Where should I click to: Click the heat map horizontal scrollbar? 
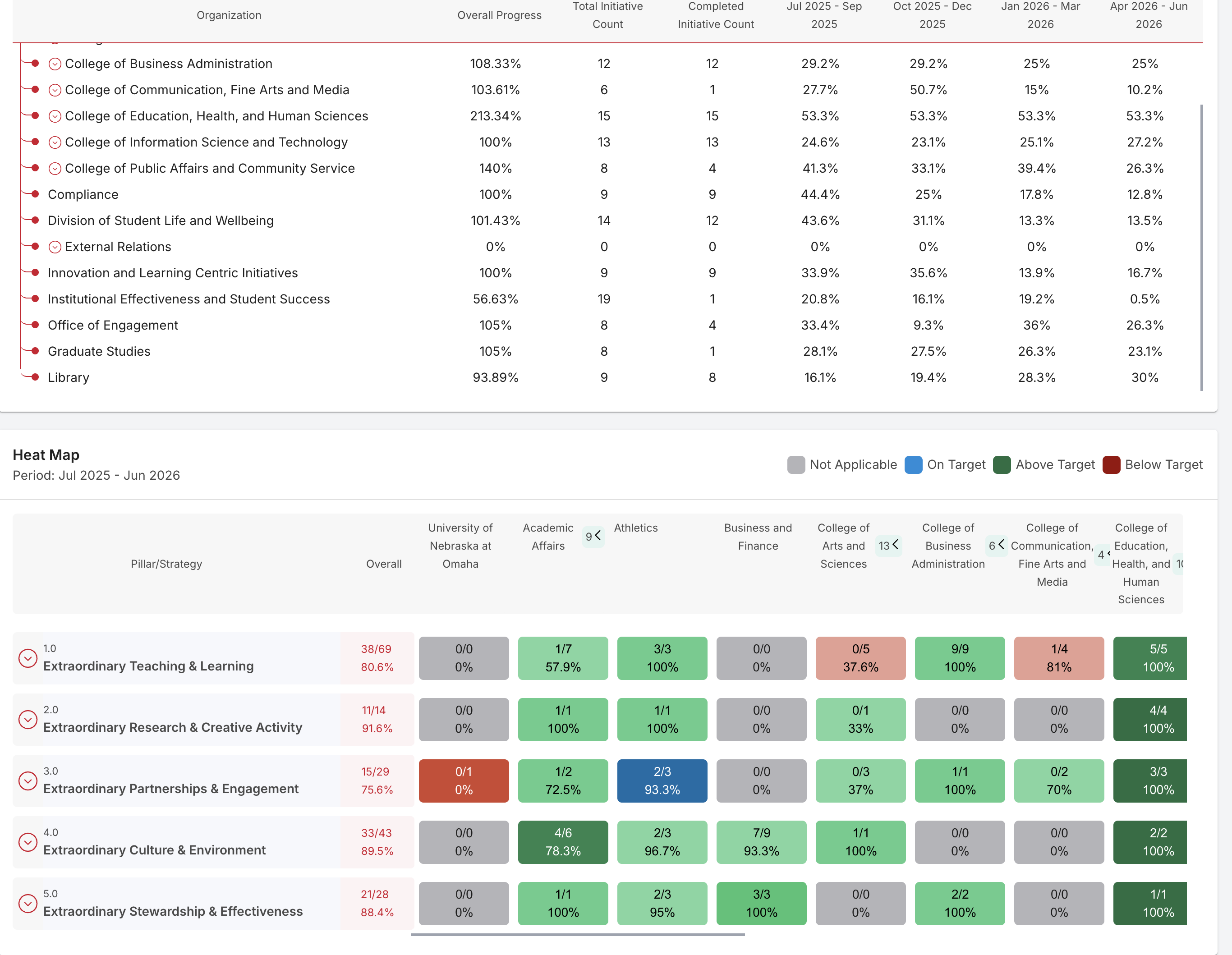tap(578, 935)
